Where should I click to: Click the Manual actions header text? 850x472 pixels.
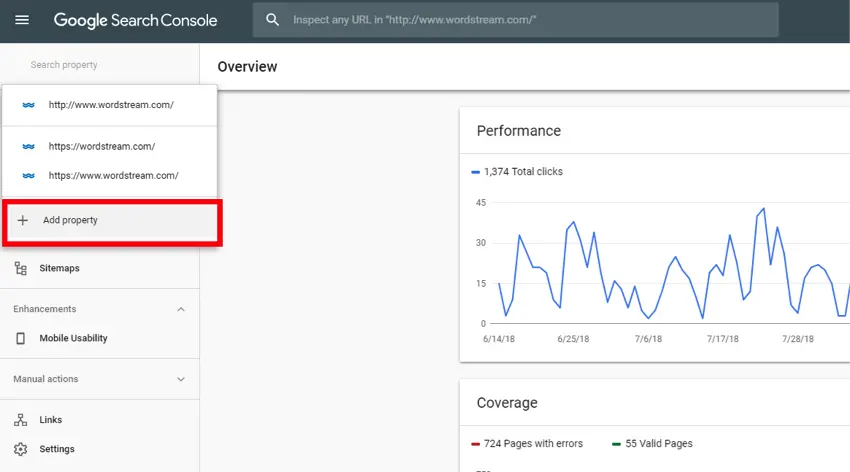[x=46, y=379]
